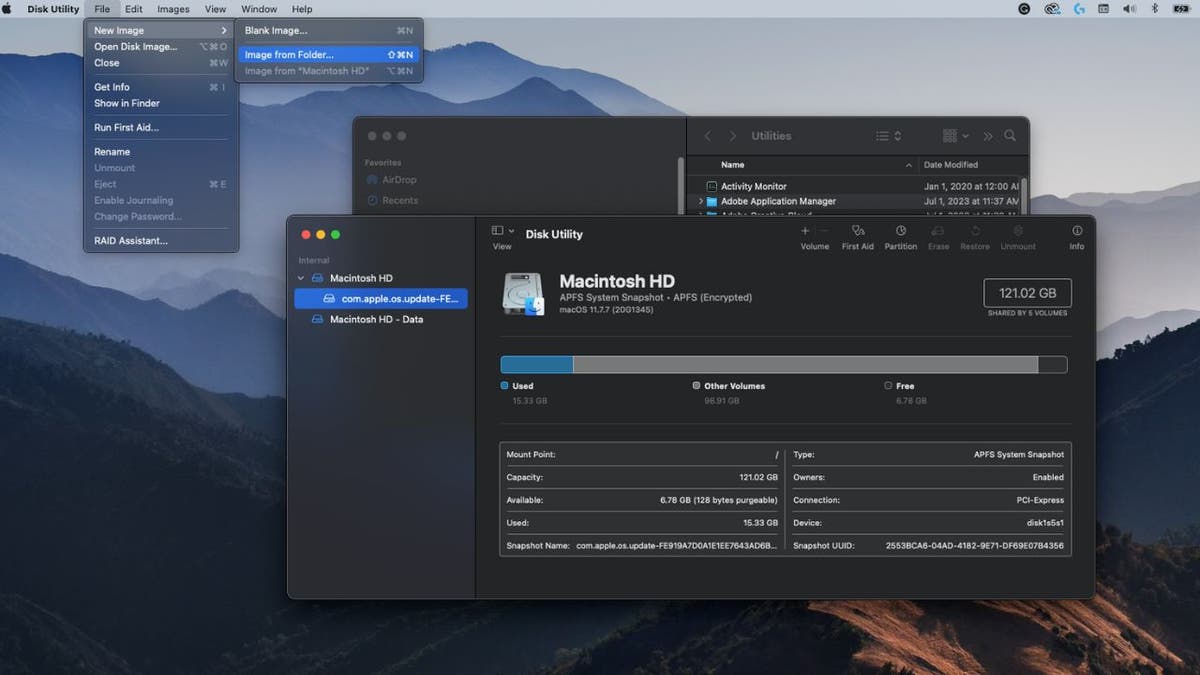Choose Get Info in the File menu

pyautogui.click(x=161, y=87)
